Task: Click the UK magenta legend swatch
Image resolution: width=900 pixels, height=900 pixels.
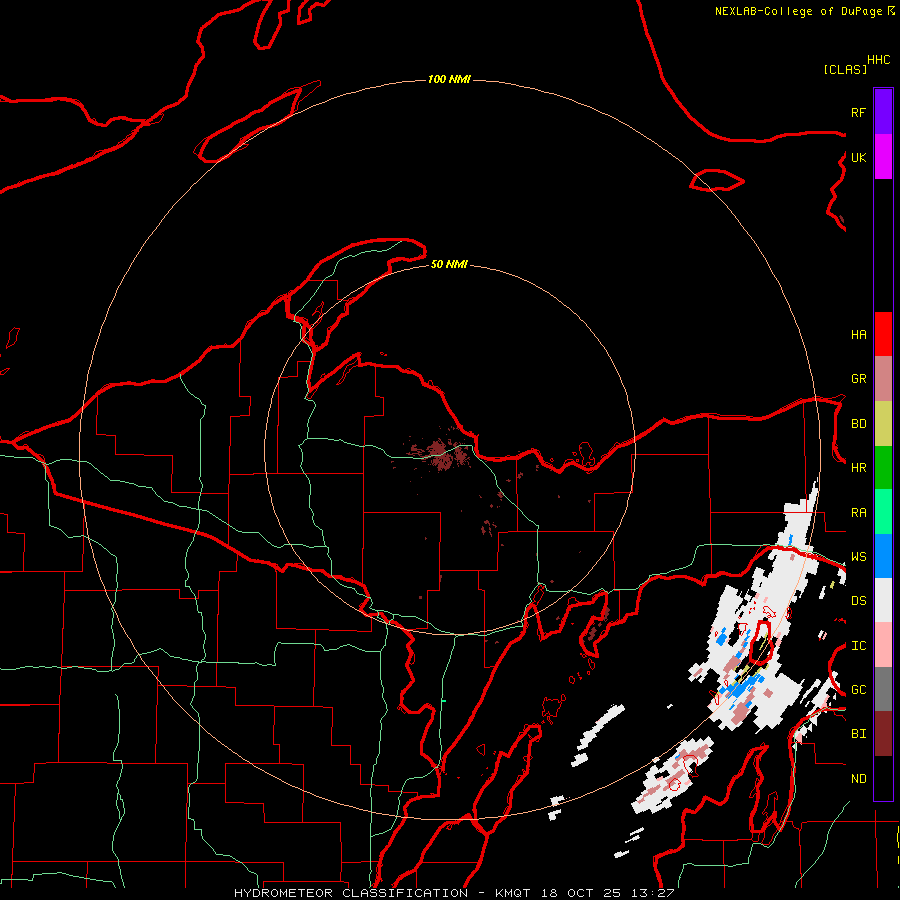Action: pyautogui.click(x=883, y=157)
